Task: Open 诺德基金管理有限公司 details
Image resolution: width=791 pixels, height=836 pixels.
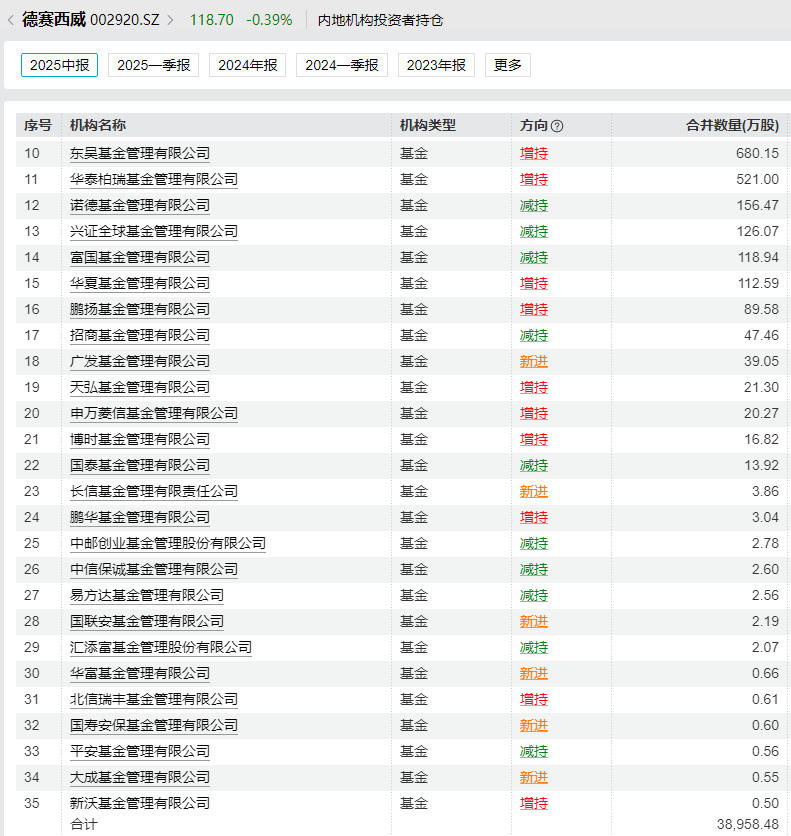Action: click(140, 205)
